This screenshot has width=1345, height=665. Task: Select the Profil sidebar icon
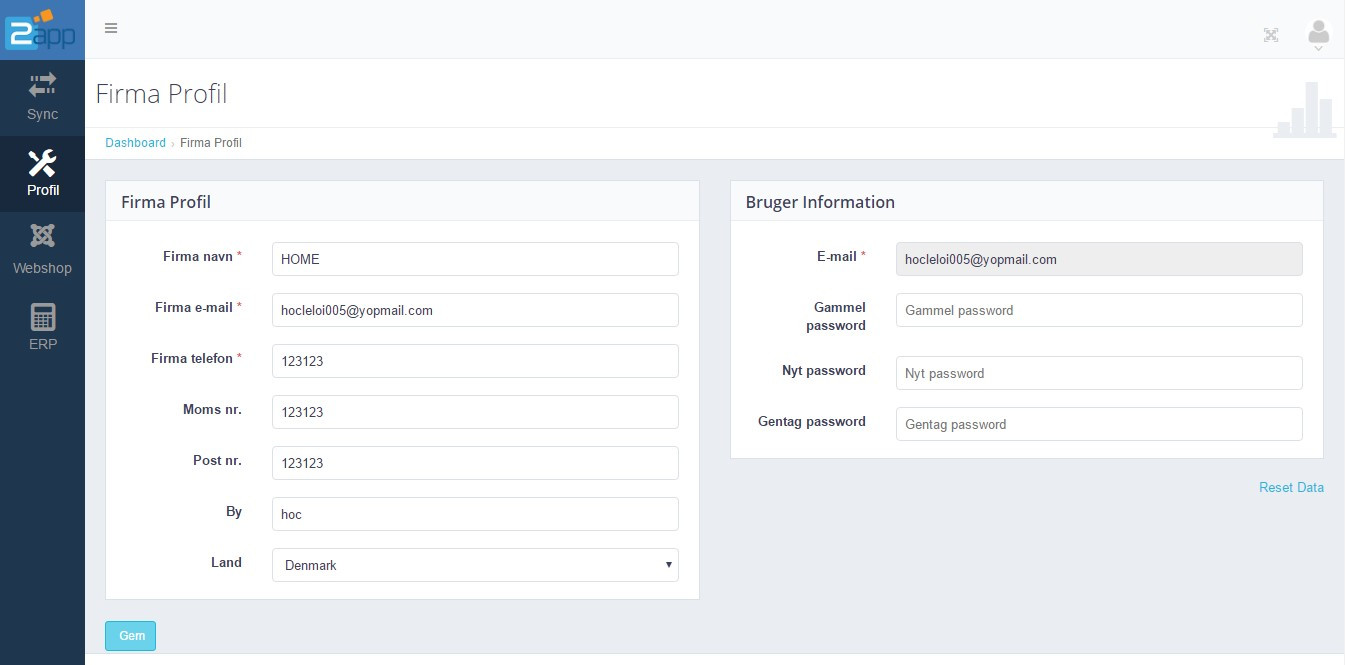coord(42,172)
